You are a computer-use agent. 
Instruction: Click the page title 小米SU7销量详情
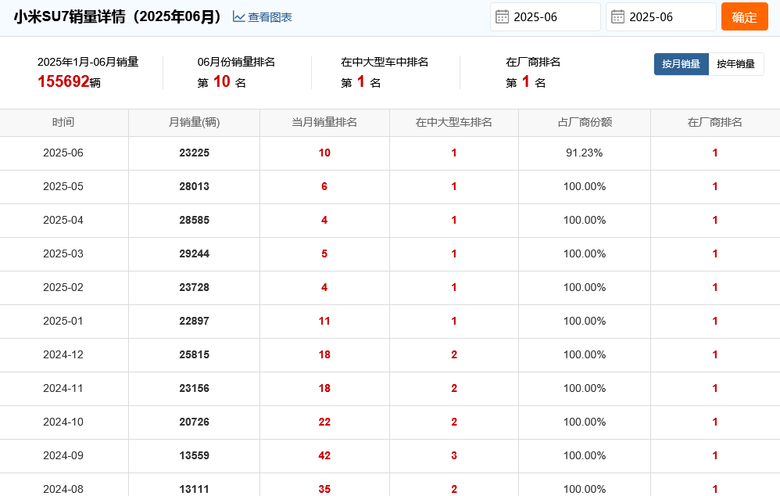click(70, 17)
